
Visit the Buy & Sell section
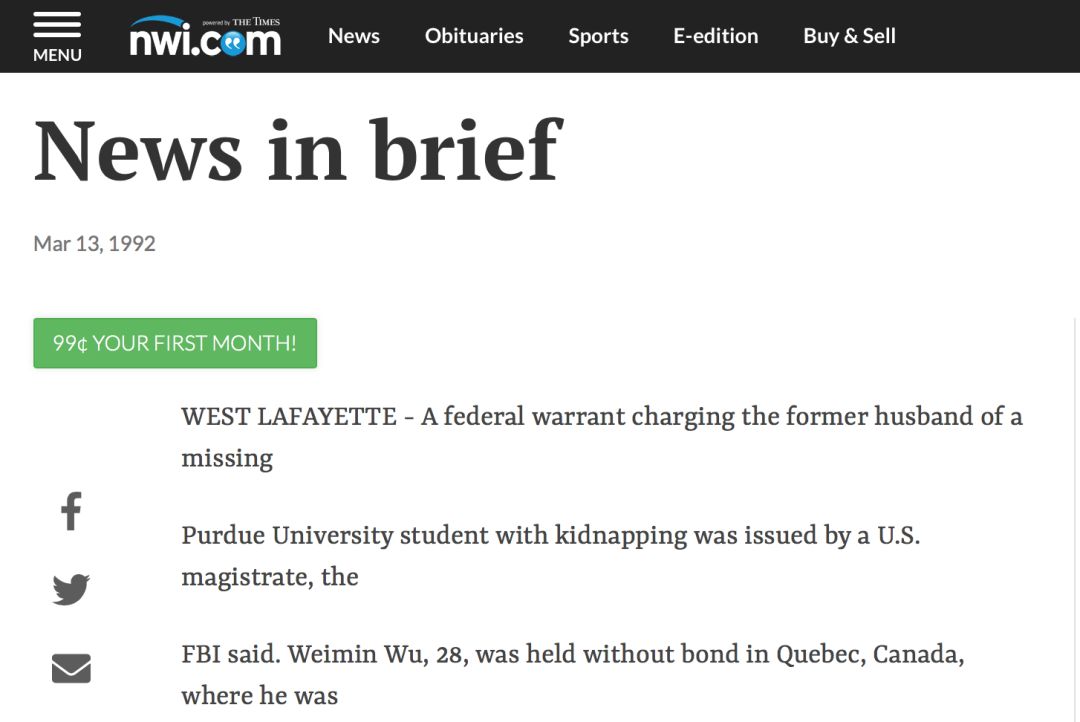(849, 36)
